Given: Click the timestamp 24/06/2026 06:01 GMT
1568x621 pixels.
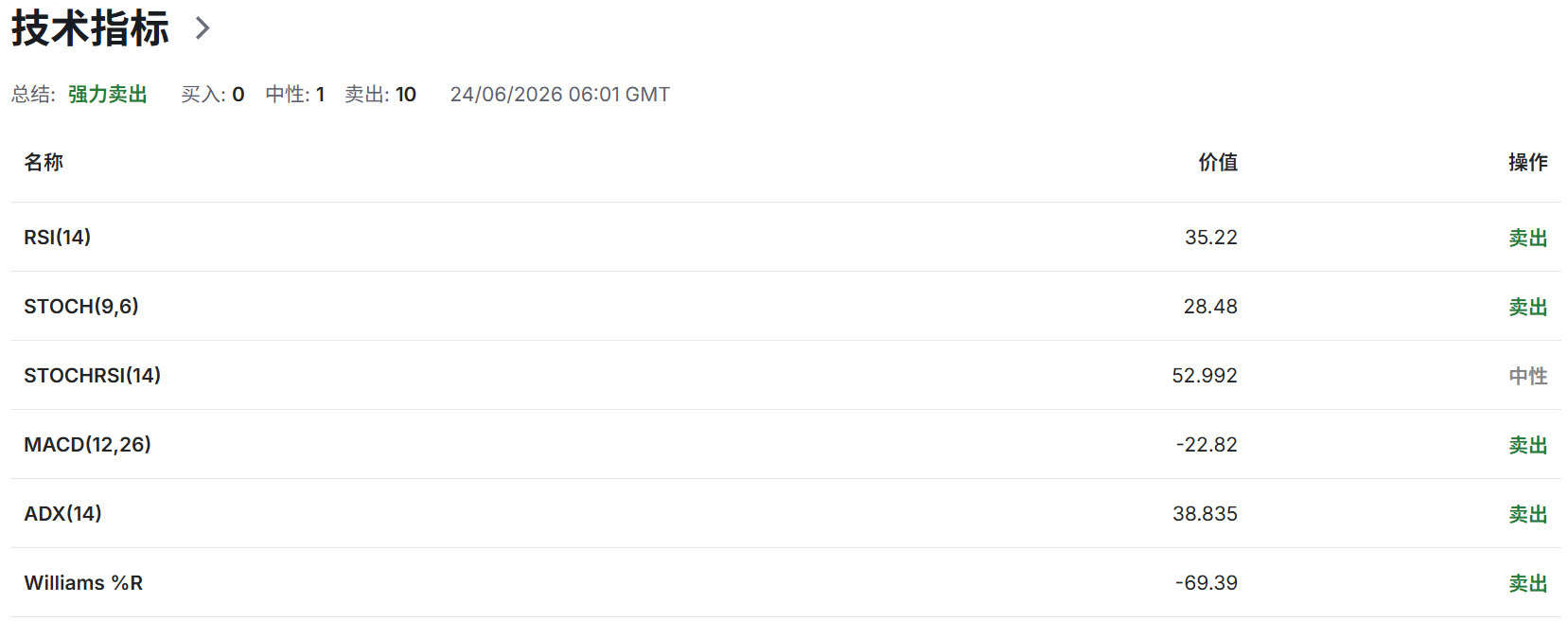Looking at the screenshot, I should pos(560,95).
